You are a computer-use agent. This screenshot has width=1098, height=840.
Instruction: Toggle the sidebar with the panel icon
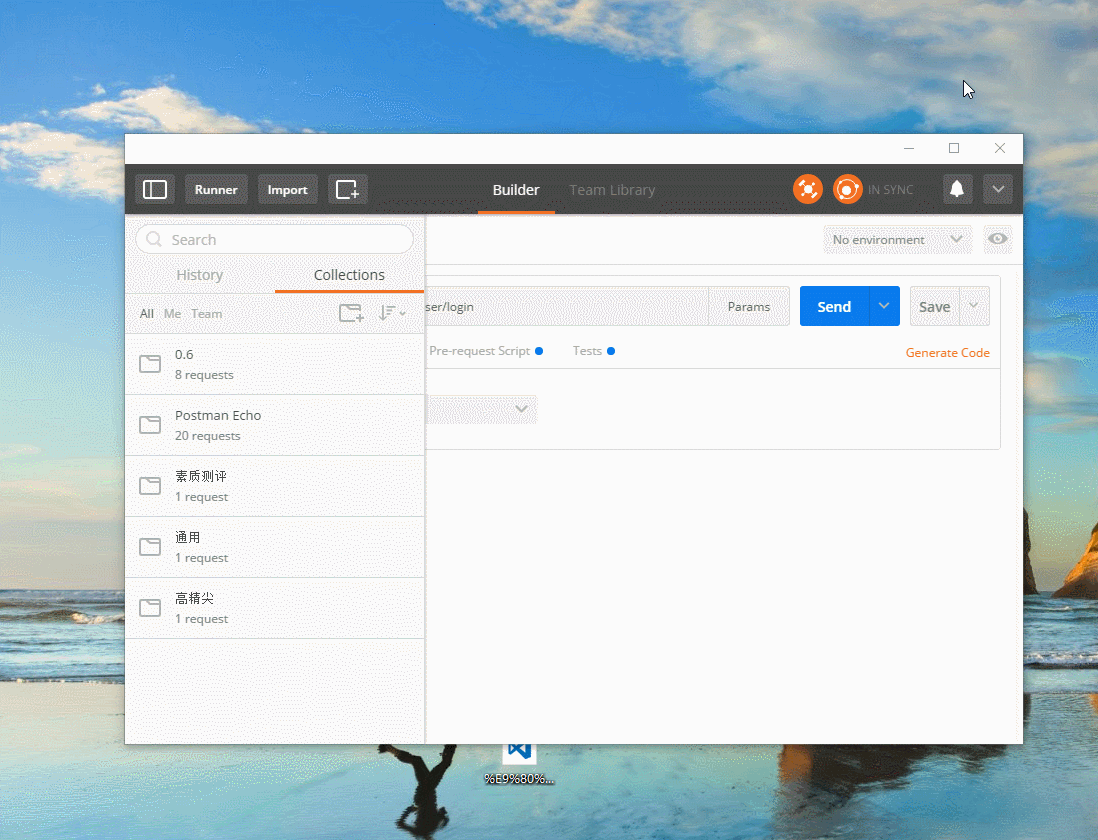click(155, 190)
